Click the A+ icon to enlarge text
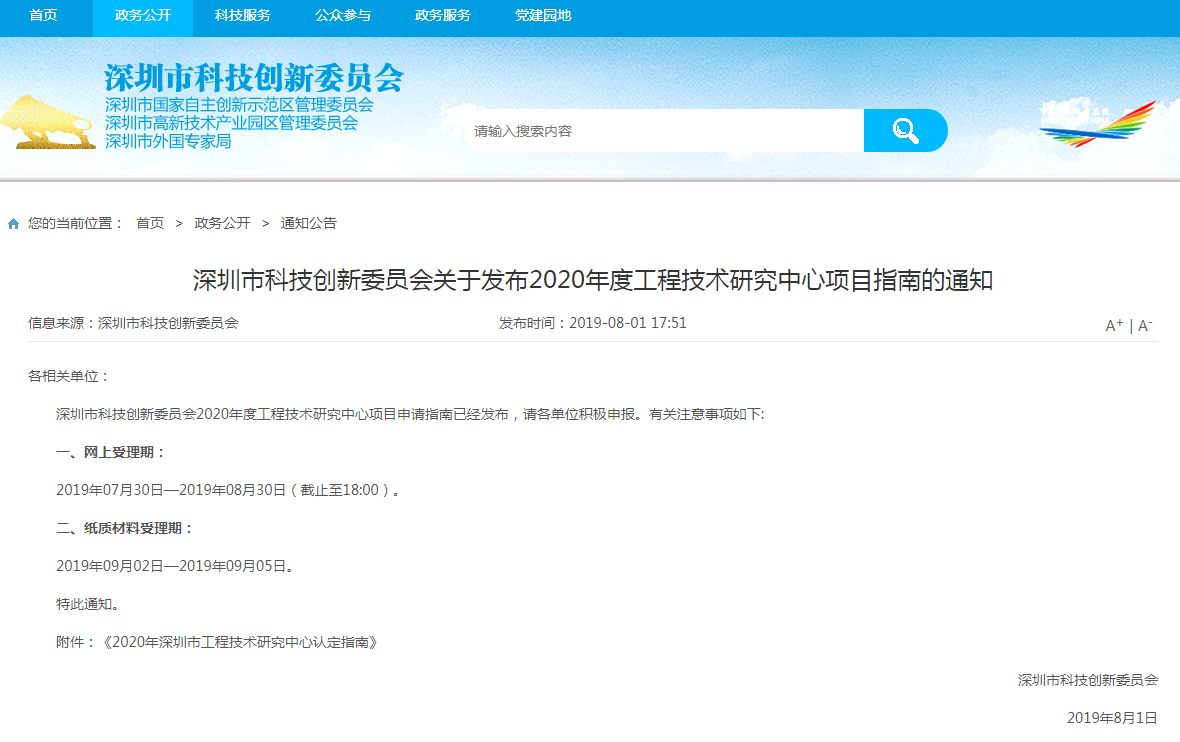Viewport: 1180px width, 742px height. tap(1112, 325)
